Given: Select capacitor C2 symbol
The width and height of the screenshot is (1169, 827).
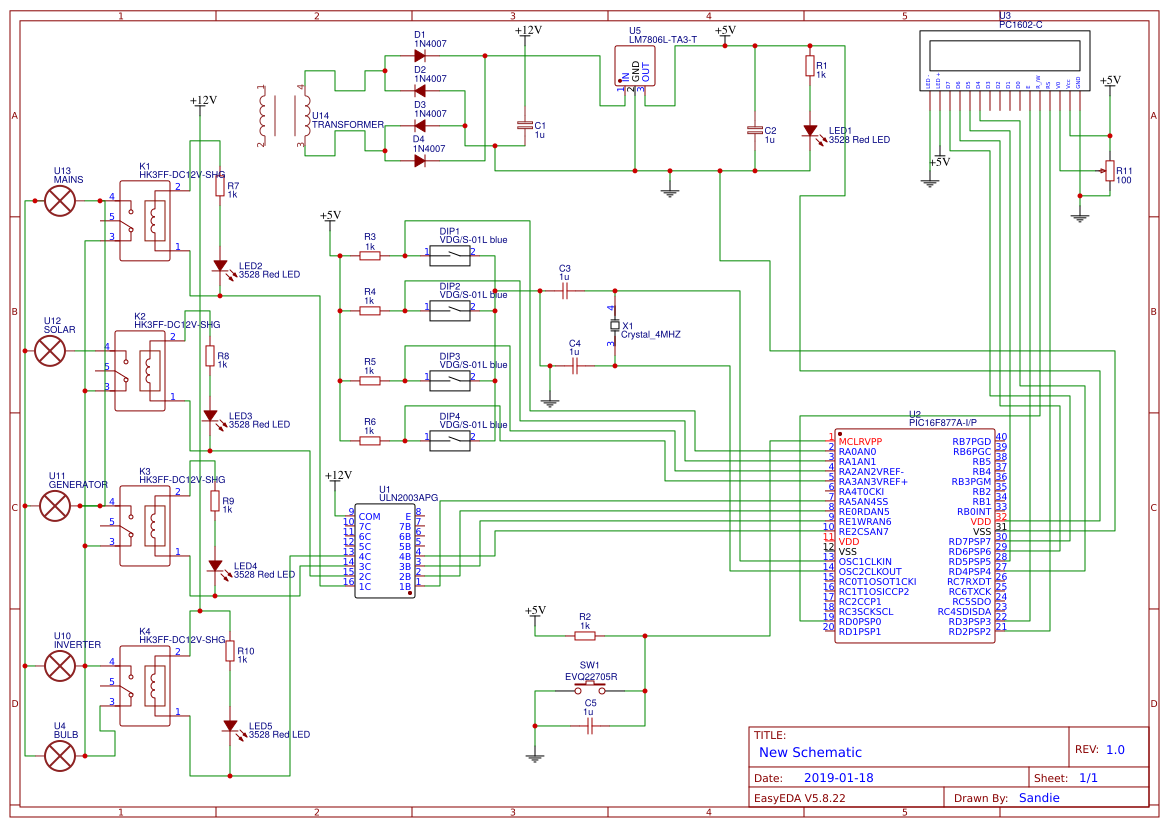Looking at the screenshot, I should tap(754, 131).
